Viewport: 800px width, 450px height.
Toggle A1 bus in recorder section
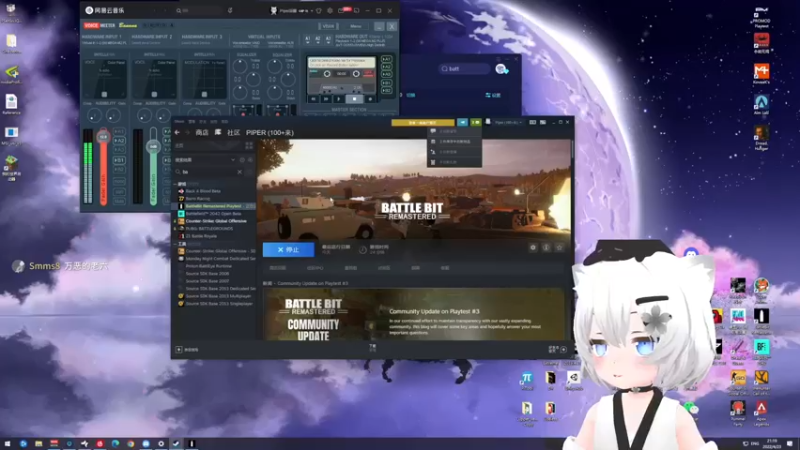pyautogui.click(x=386, y=59)
